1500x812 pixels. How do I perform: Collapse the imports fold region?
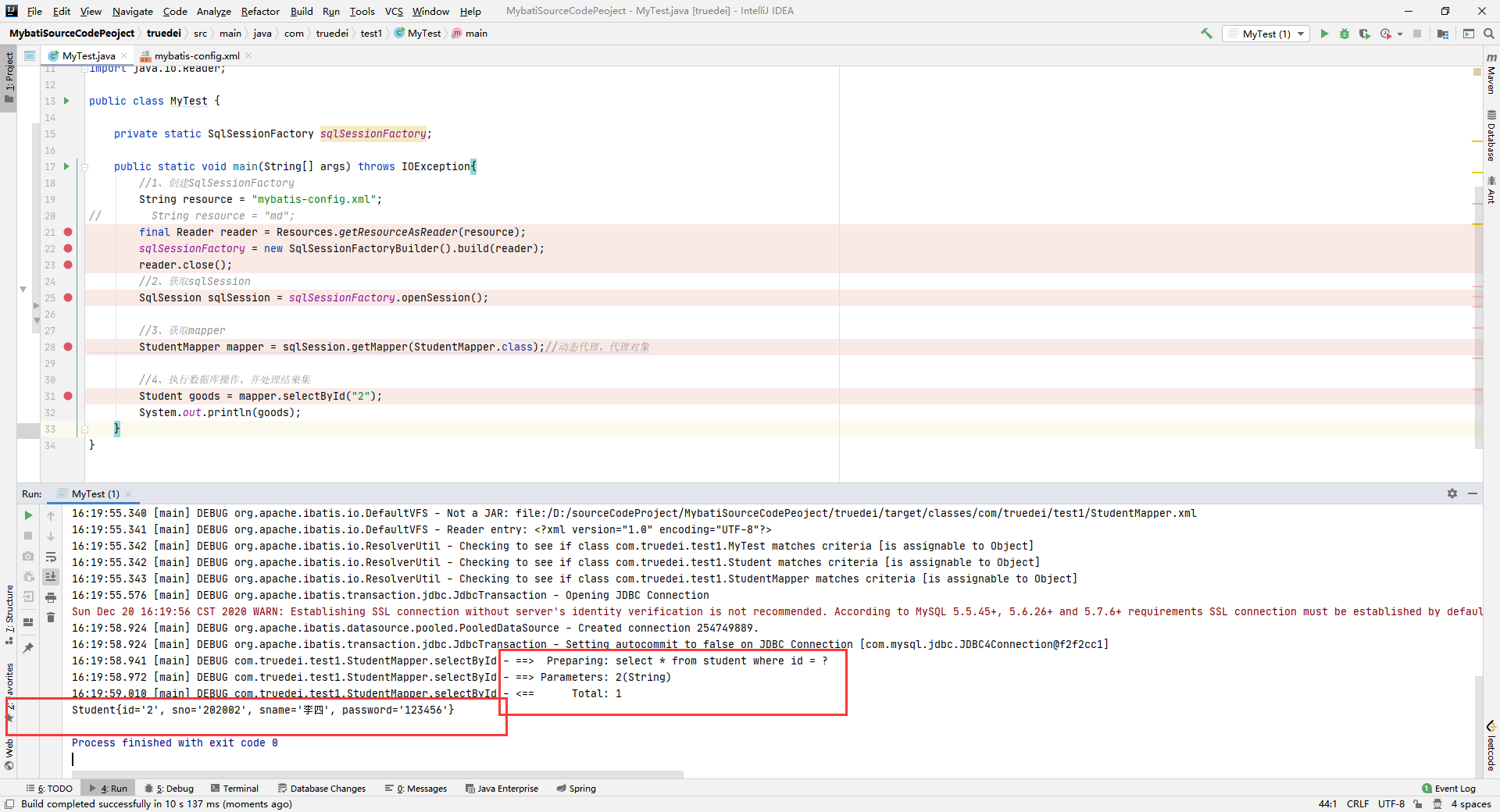pos(85,69)
